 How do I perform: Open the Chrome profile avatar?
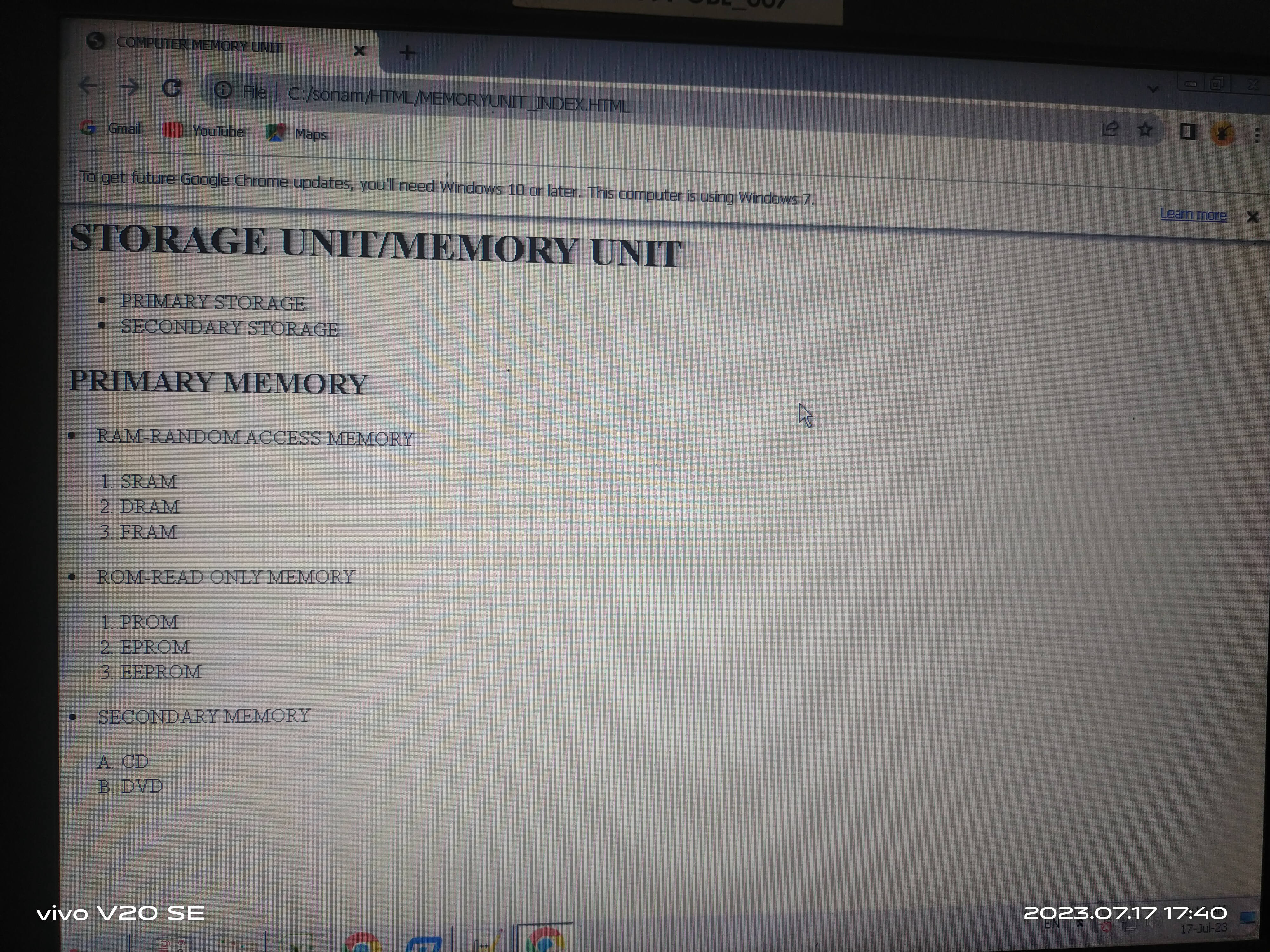[1222, 134]
